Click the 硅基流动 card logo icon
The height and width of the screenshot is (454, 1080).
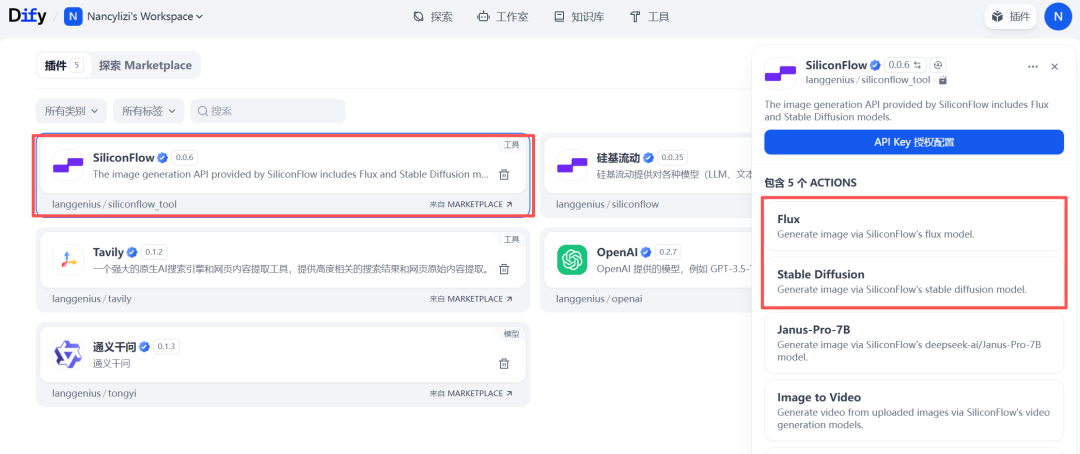tap(572, 165)
